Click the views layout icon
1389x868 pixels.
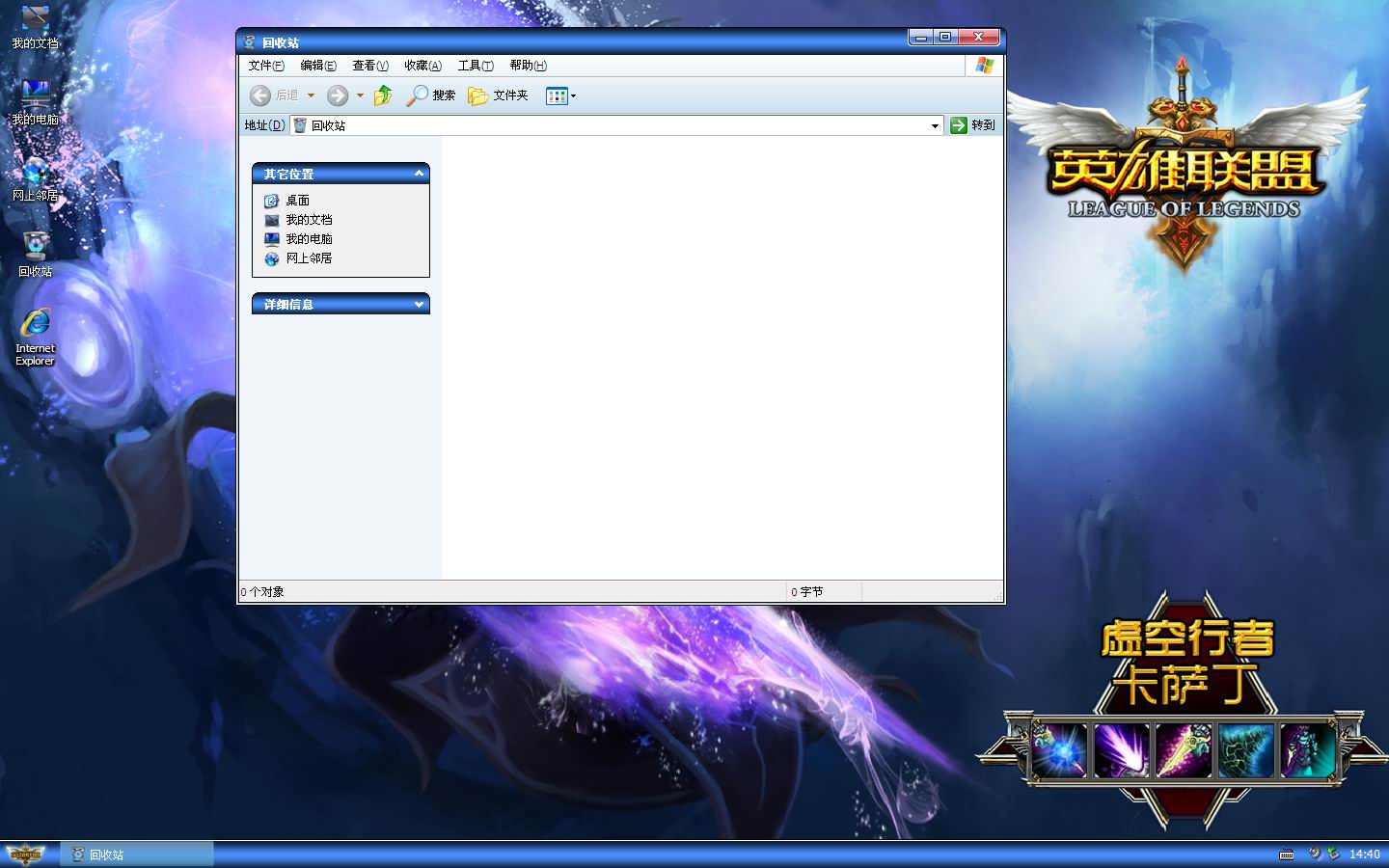click(x=556, y=95)
